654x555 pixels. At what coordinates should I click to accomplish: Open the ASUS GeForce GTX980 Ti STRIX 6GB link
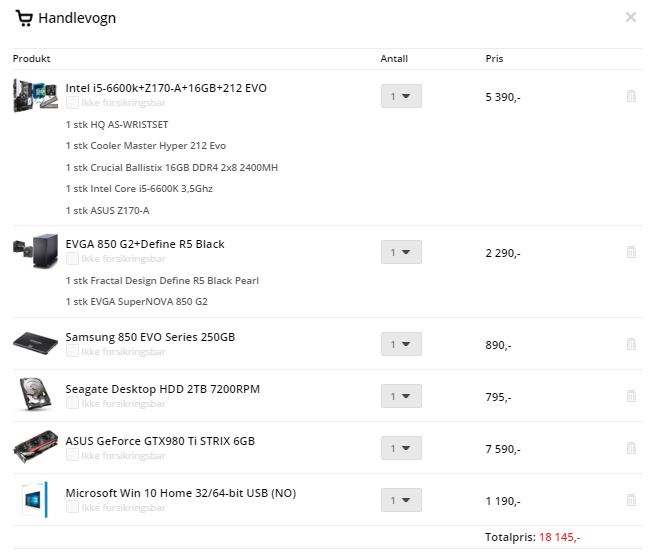point(160,441)
